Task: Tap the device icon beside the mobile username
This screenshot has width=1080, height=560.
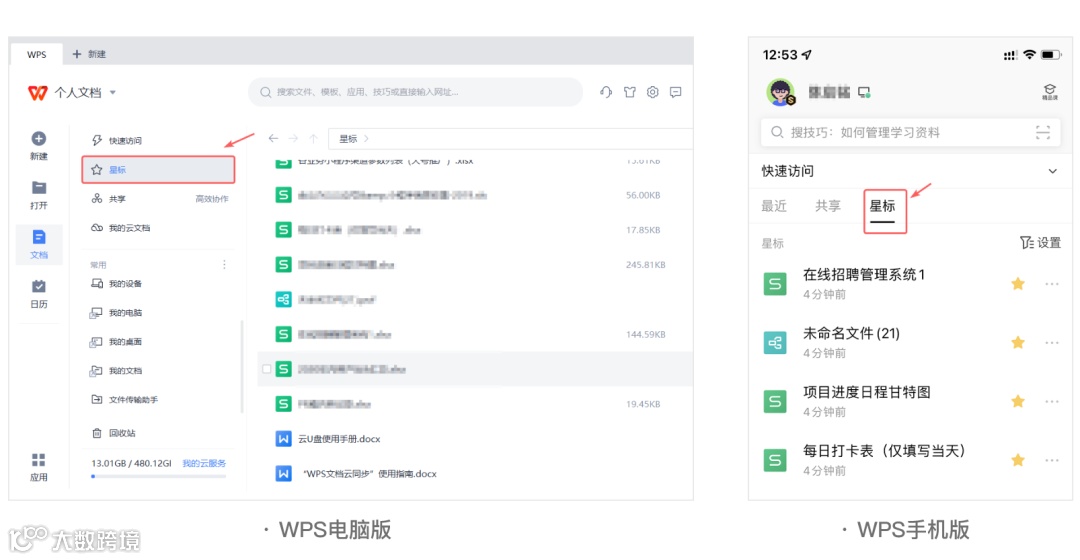Action: [864, 92]
